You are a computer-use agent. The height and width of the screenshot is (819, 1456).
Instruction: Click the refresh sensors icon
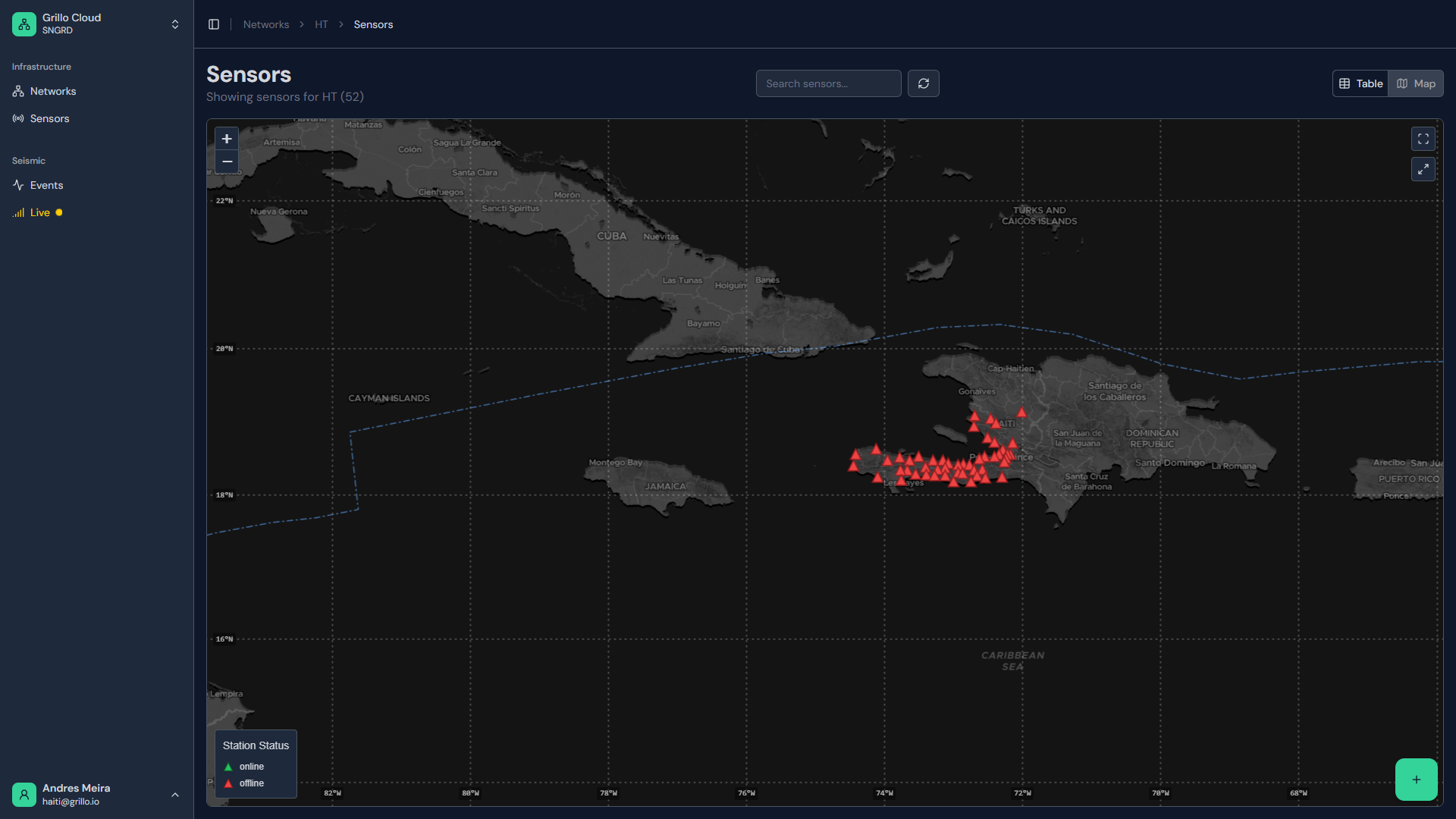coord(923,83)
